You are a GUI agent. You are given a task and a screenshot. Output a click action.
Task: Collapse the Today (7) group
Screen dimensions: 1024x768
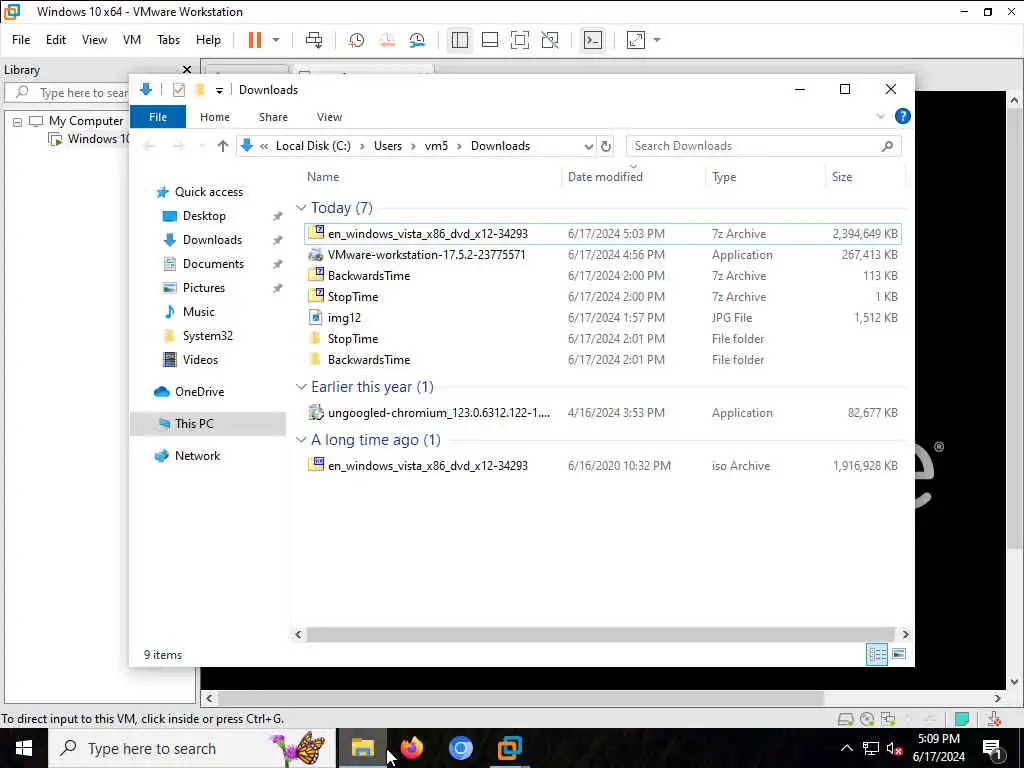[x=301, y=208]
